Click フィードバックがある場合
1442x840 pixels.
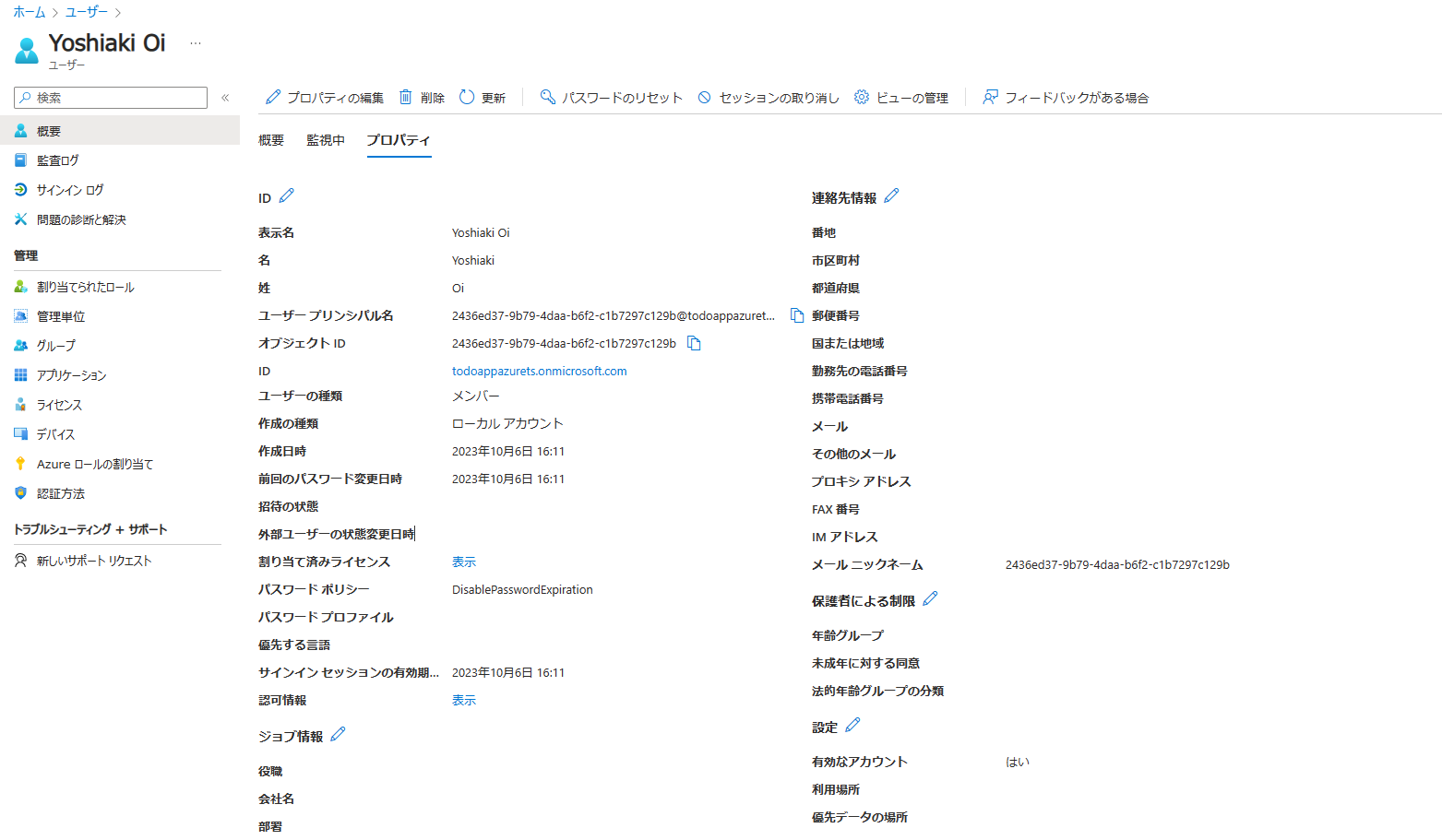pos(1066,97)
